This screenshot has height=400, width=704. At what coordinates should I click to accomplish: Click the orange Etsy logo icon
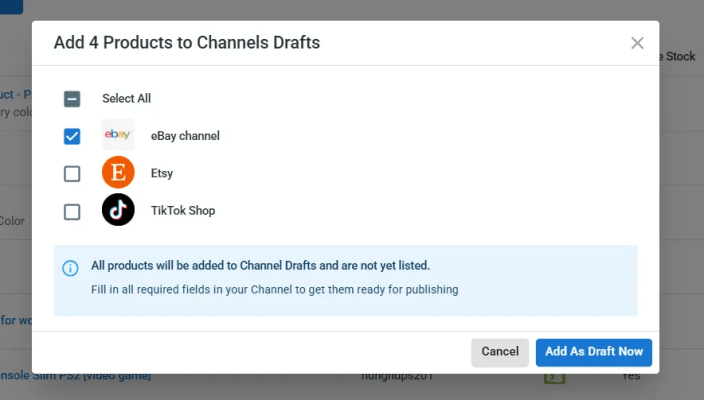coord(118,173)
